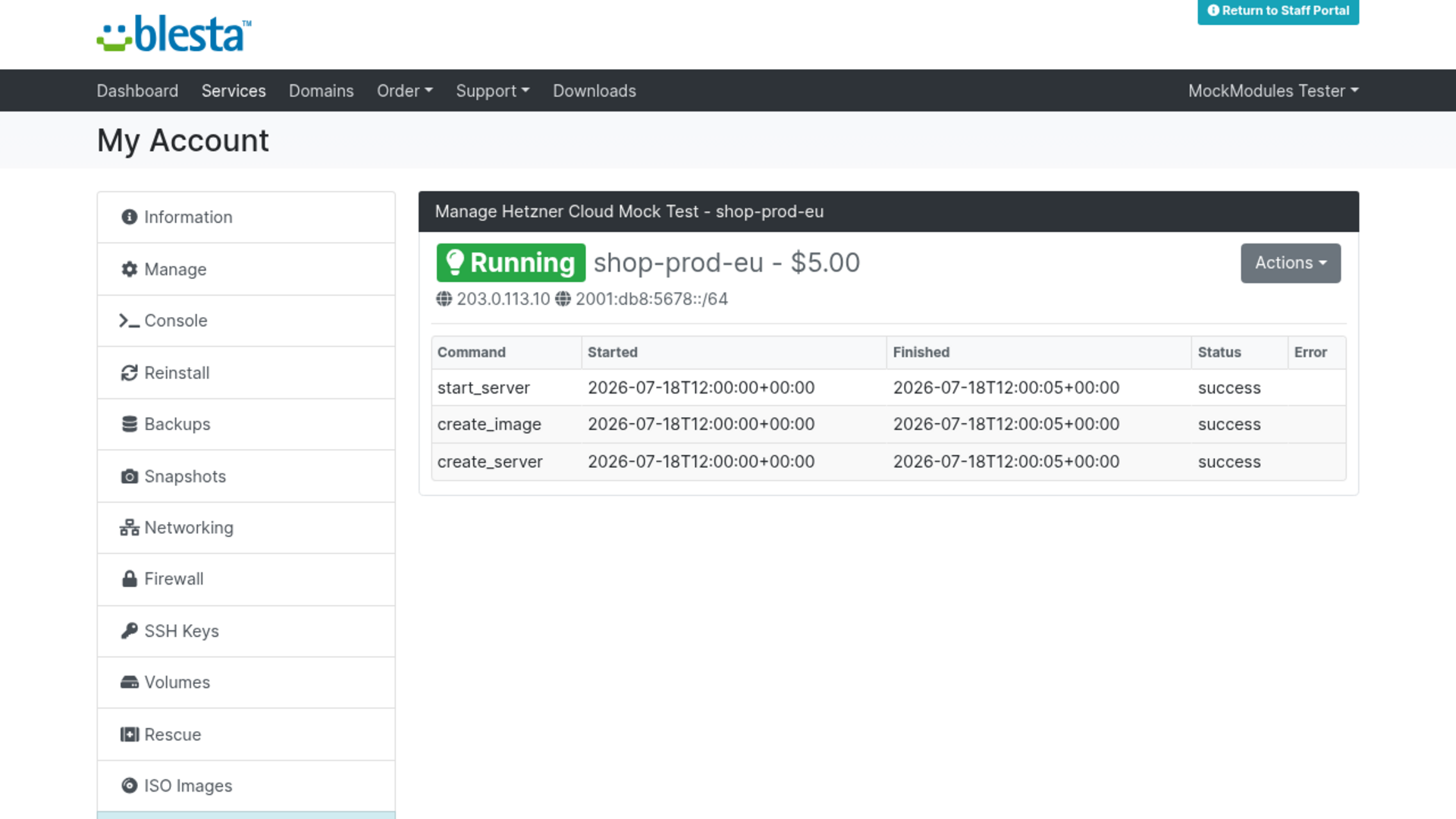Go to Dashboard in the navbar
Screen dimensions: 1456x819
click(x=137, y=91)
